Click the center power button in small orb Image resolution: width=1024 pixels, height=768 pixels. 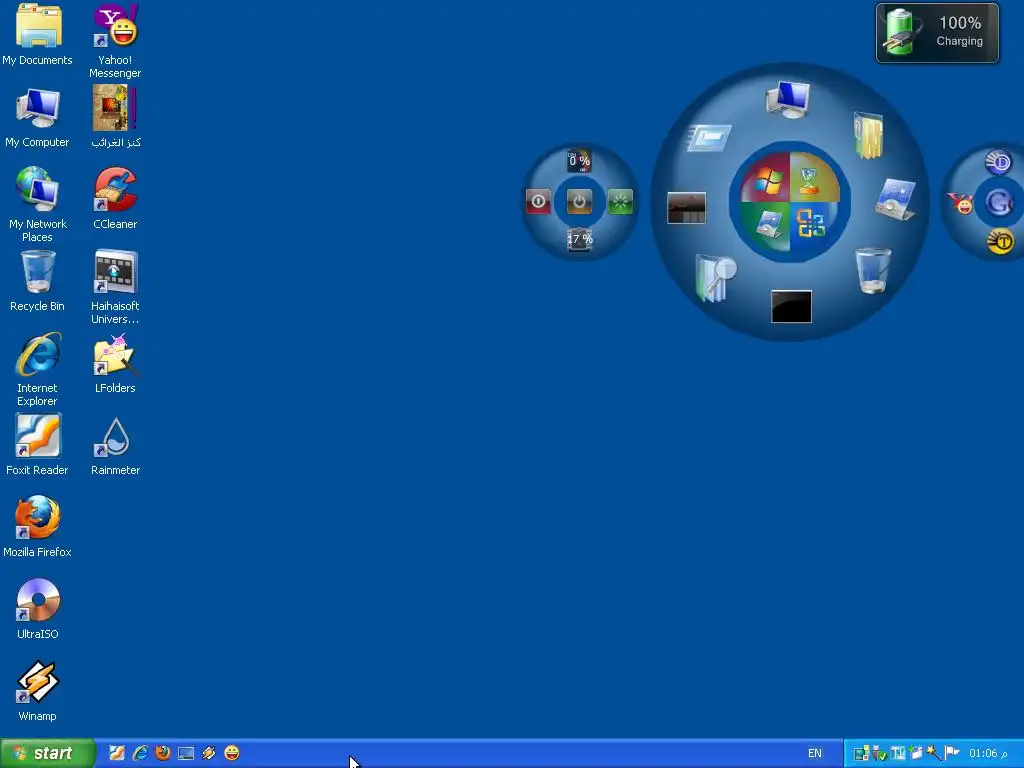pyautogui.click(x=579, y=202)
